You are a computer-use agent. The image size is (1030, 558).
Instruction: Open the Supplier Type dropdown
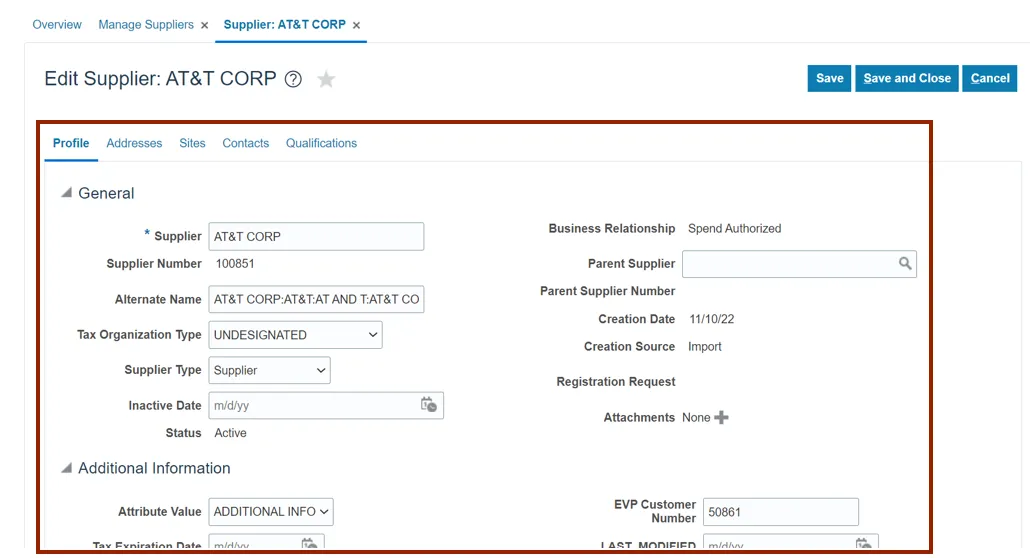click(269, 370)
